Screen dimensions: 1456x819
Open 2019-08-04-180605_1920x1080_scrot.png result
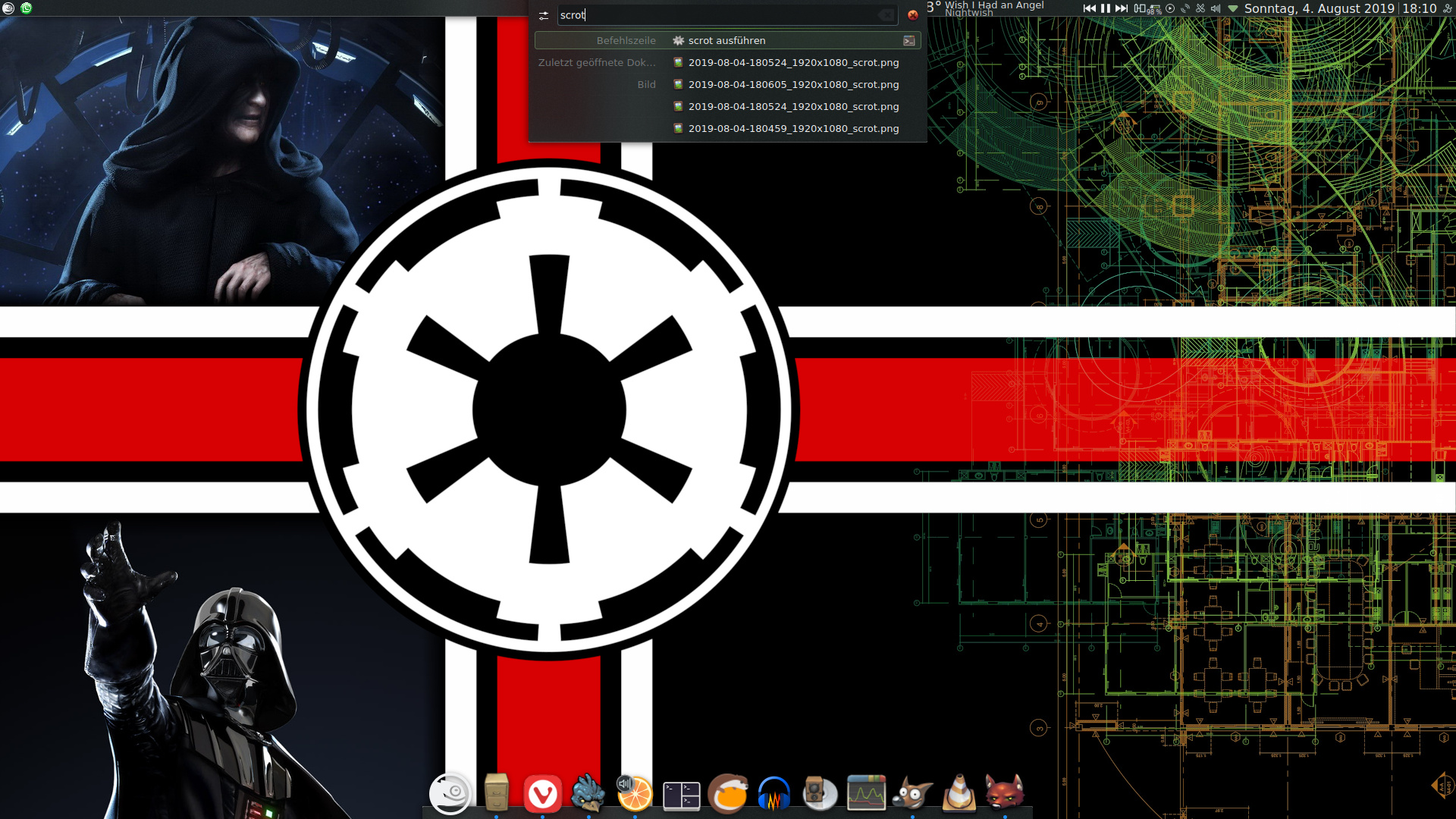793,84
